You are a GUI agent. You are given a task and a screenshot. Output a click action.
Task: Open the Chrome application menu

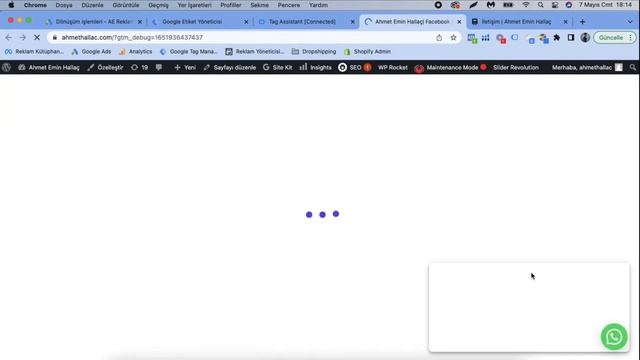click(x=35, y=5)
